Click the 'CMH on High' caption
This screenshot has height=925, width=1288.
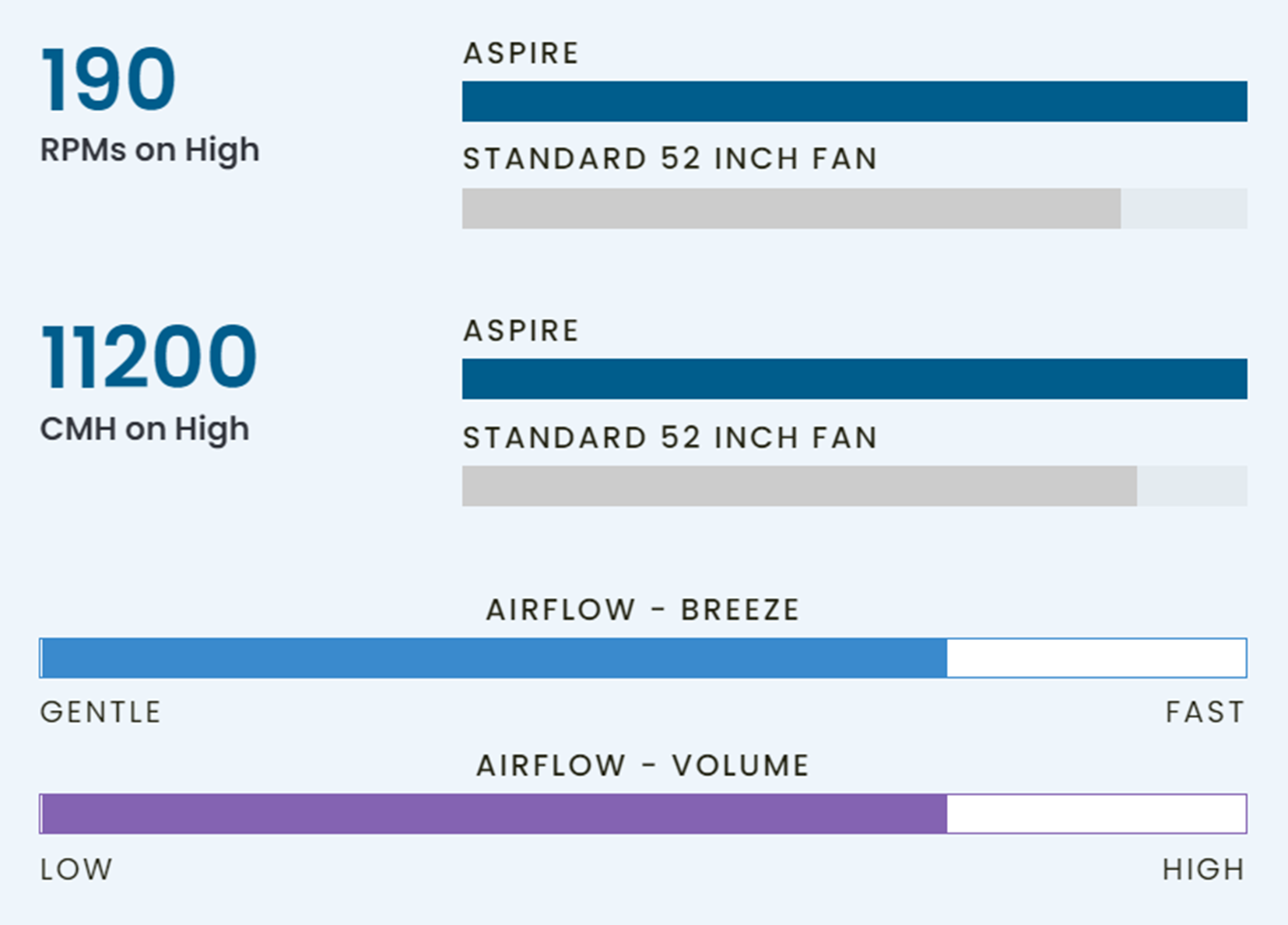(145, 429)
